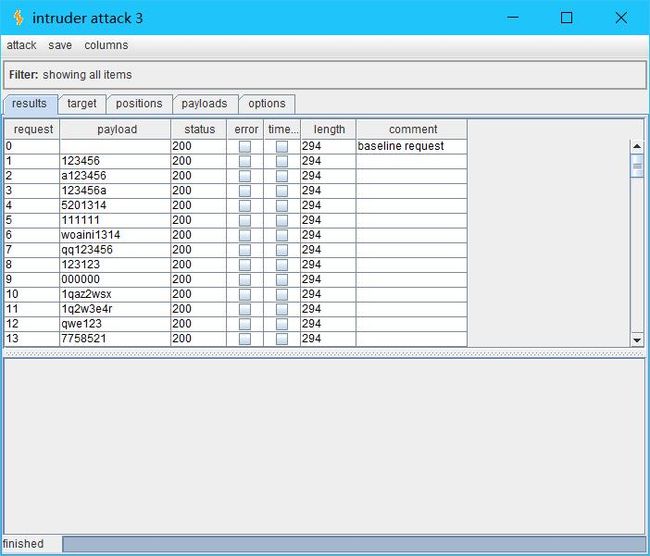Maximize the intruder attack 3 window

click(x=567, y=17)
